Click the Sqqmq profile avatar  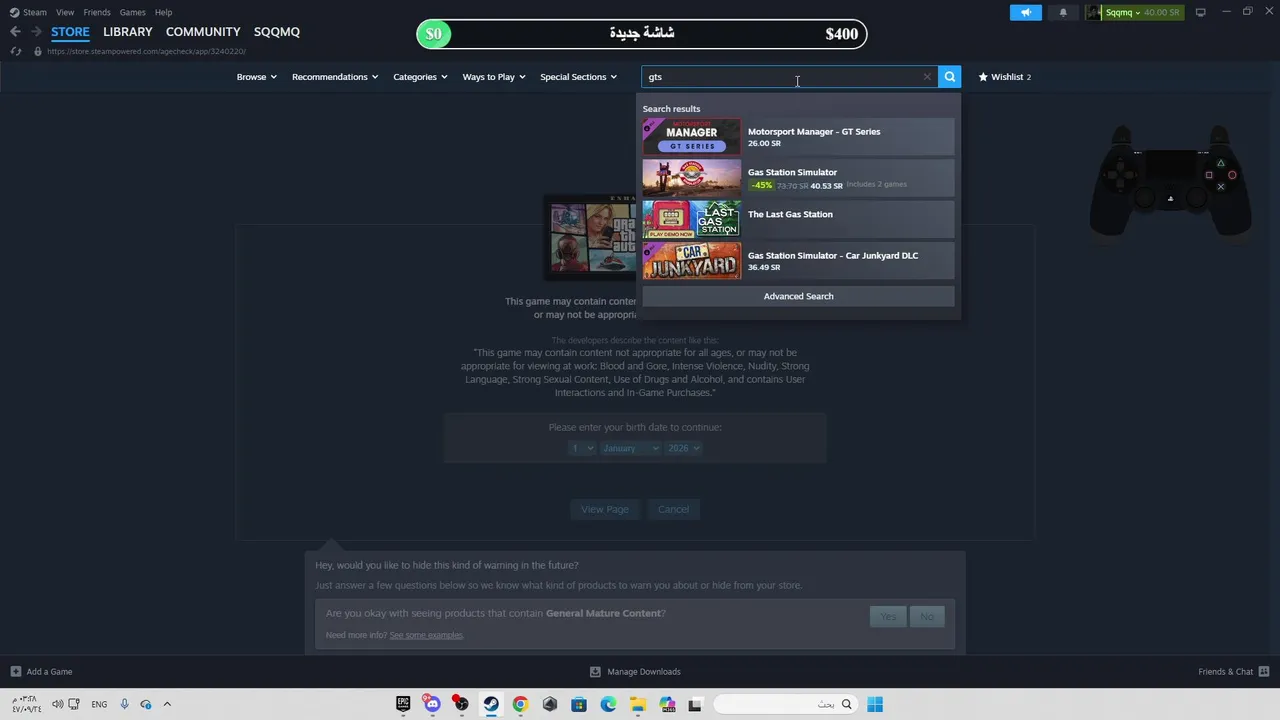coord(1094,12)
